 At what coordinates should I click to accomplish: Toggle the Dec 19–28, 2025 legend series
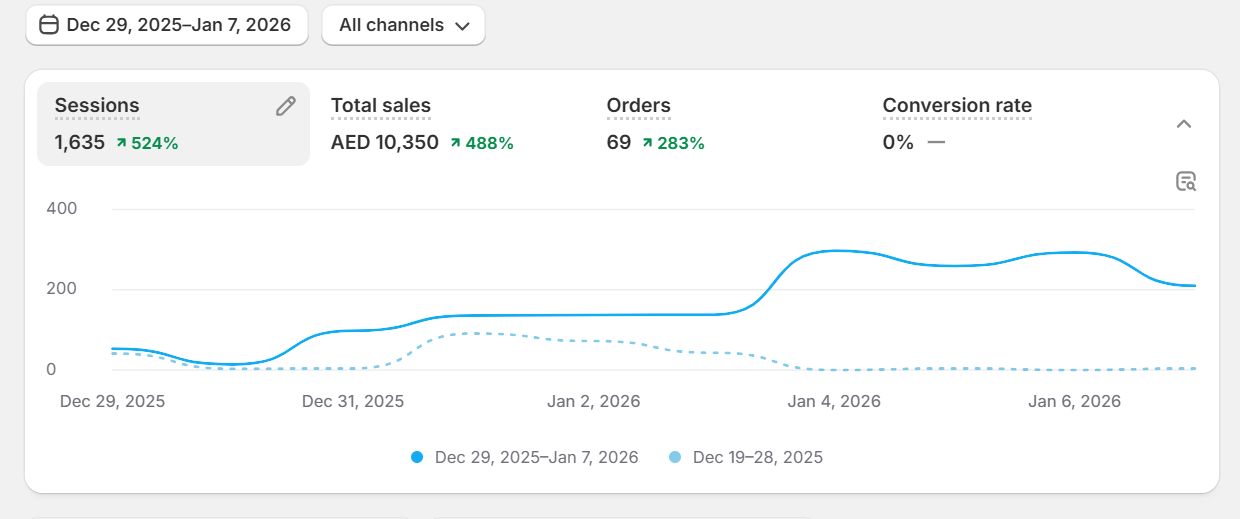point(757,457)
